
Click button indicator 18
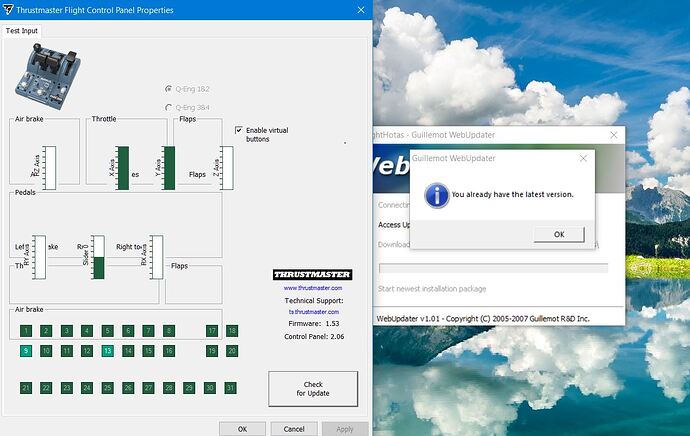tap(232, 331)
